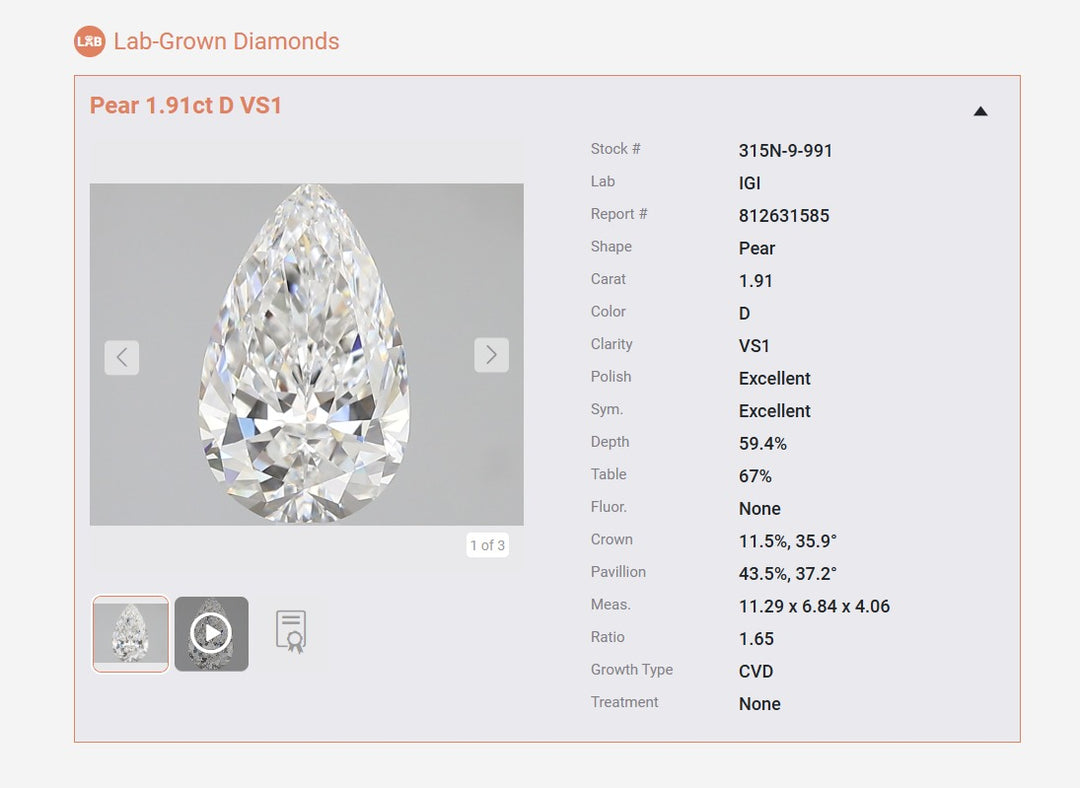Click the Fluor. value None
The width and height of the screenshot is (1080, 788).
(x=760, y=508)
